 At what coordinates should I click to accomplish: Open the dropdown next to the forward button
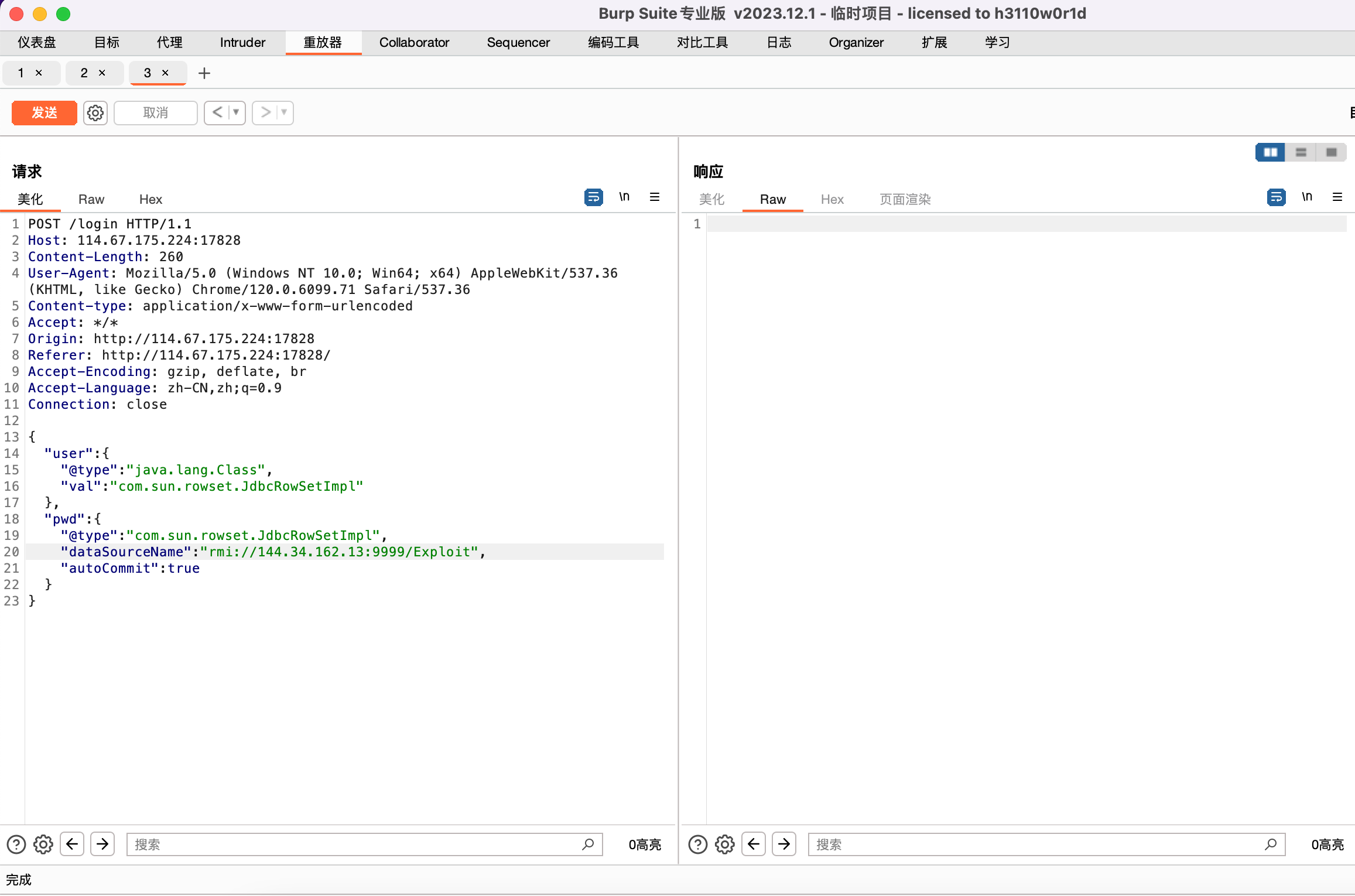click(283, 112)
